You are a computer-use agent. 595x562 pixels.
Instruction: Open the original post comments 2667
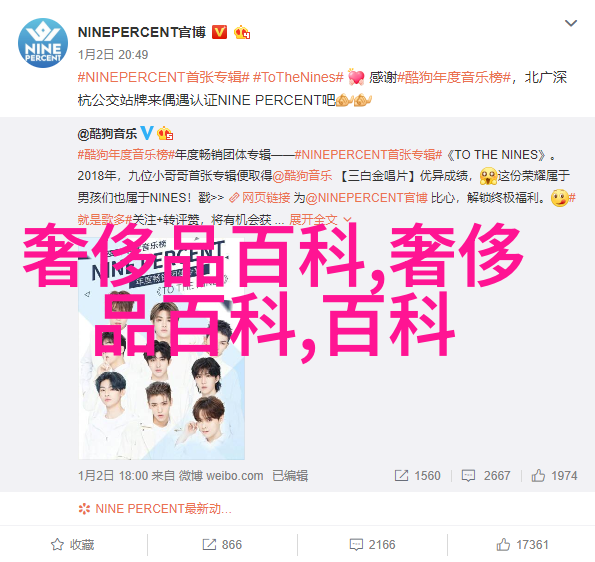pos(486,475)
